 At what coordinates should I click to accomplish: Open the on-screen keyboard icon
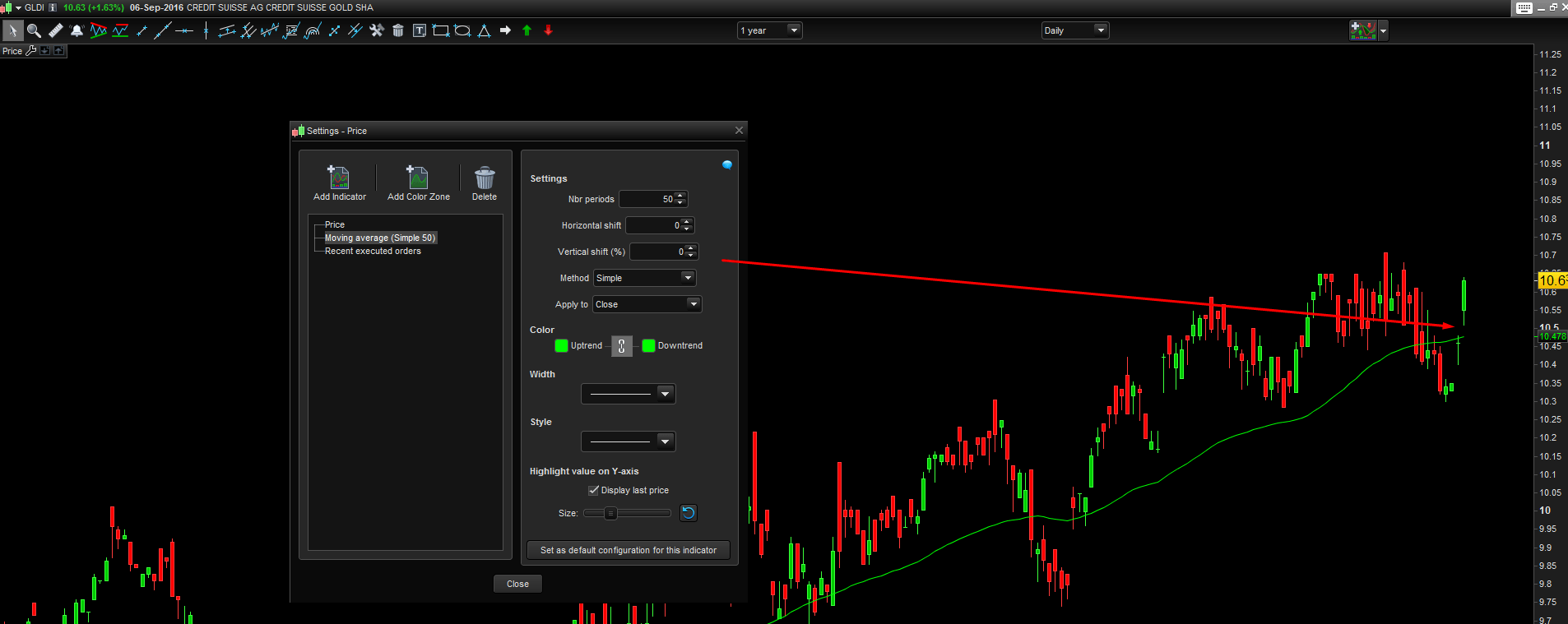(x=1524, y=7)
